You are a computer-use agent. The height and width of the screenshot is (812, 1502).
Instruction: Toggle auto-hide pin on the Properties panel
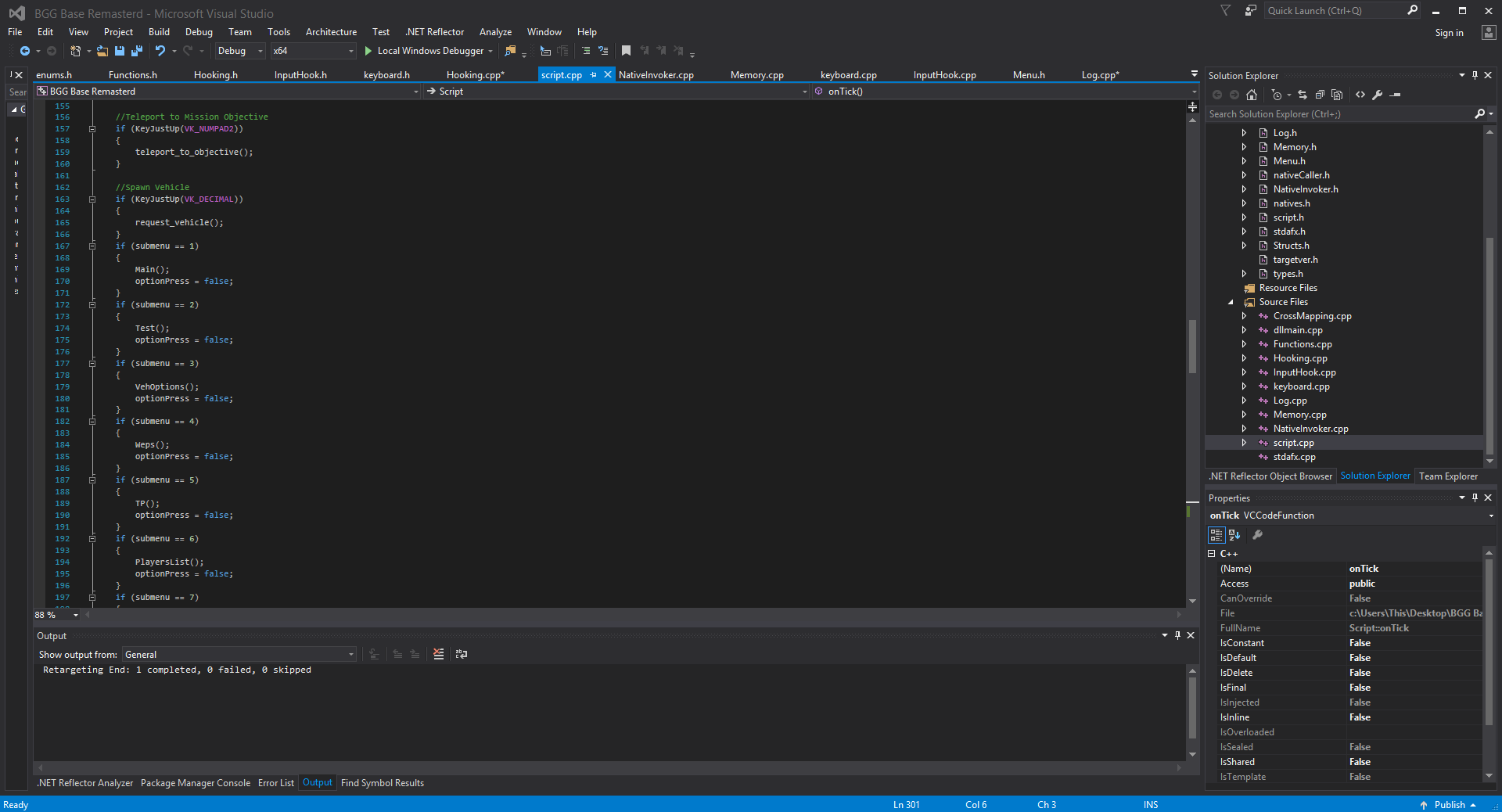click(1475, 498)
